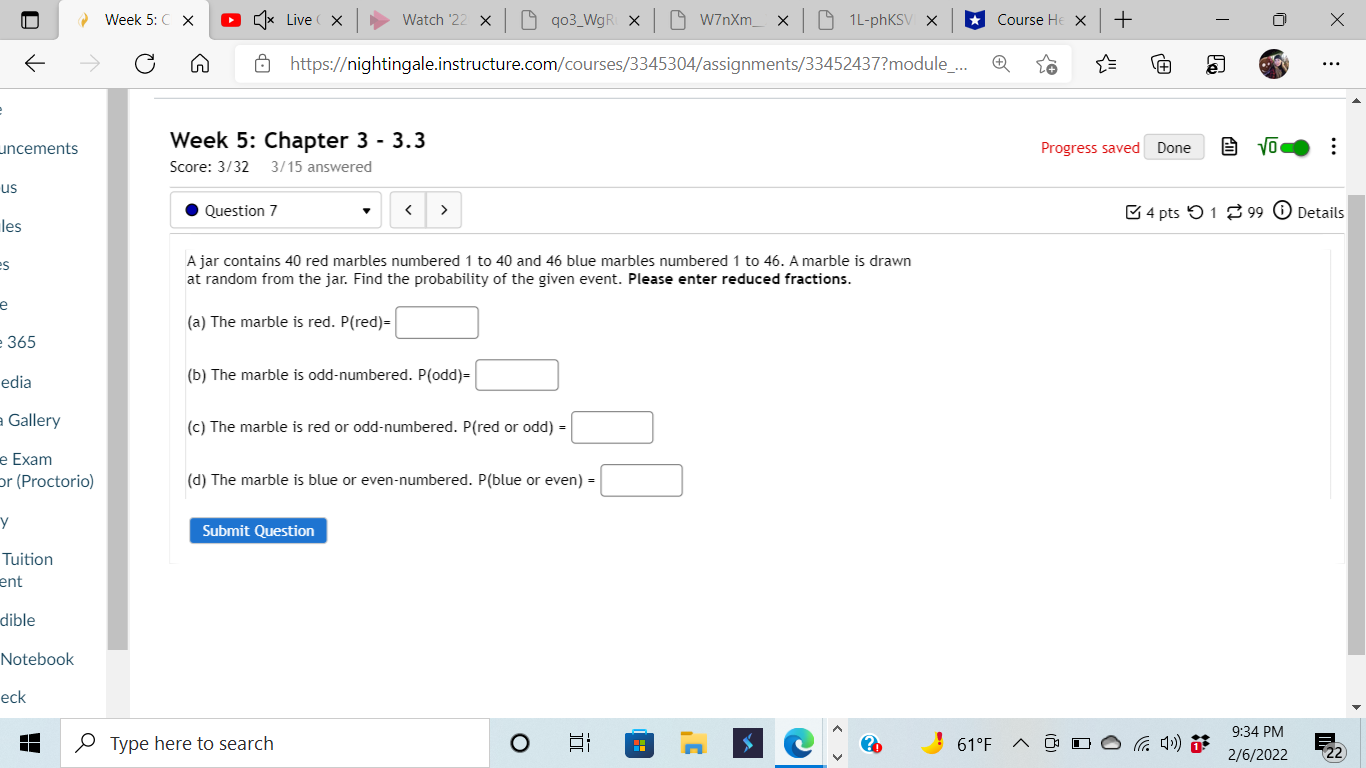This screenshot has height=768, width=1366.
Task: Toggle the green math equation editor switch
Action: click(x=1293, y=147)
